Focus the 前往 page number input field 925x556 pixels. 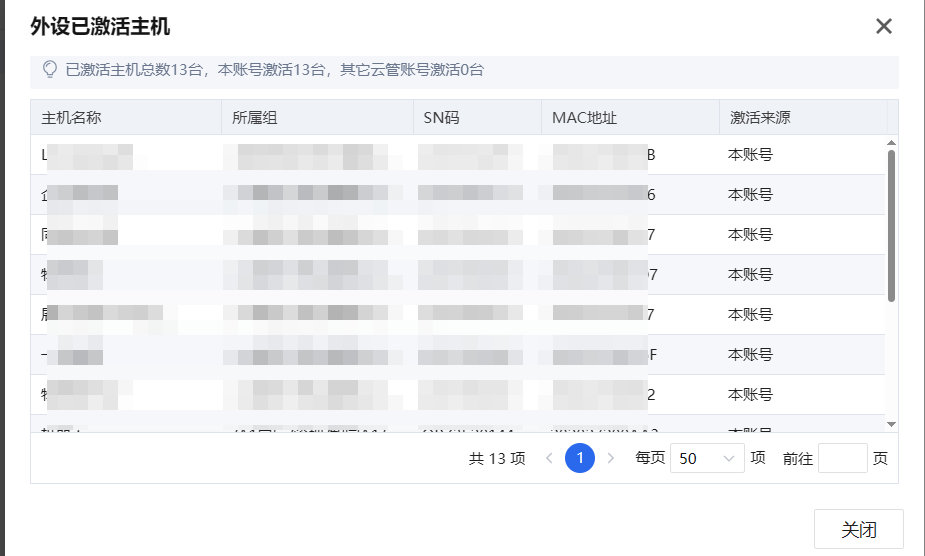pyautogui.click(x=842, y=458)
